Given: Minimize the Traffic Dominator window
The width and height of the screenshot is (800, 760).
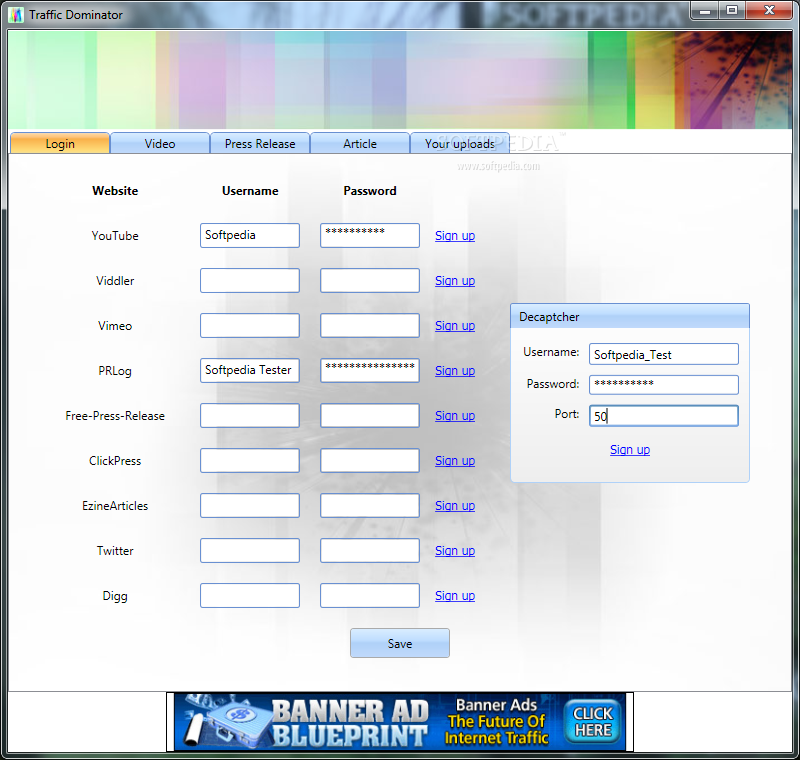Looking at the screenshot, I should (x=705, y=10).
